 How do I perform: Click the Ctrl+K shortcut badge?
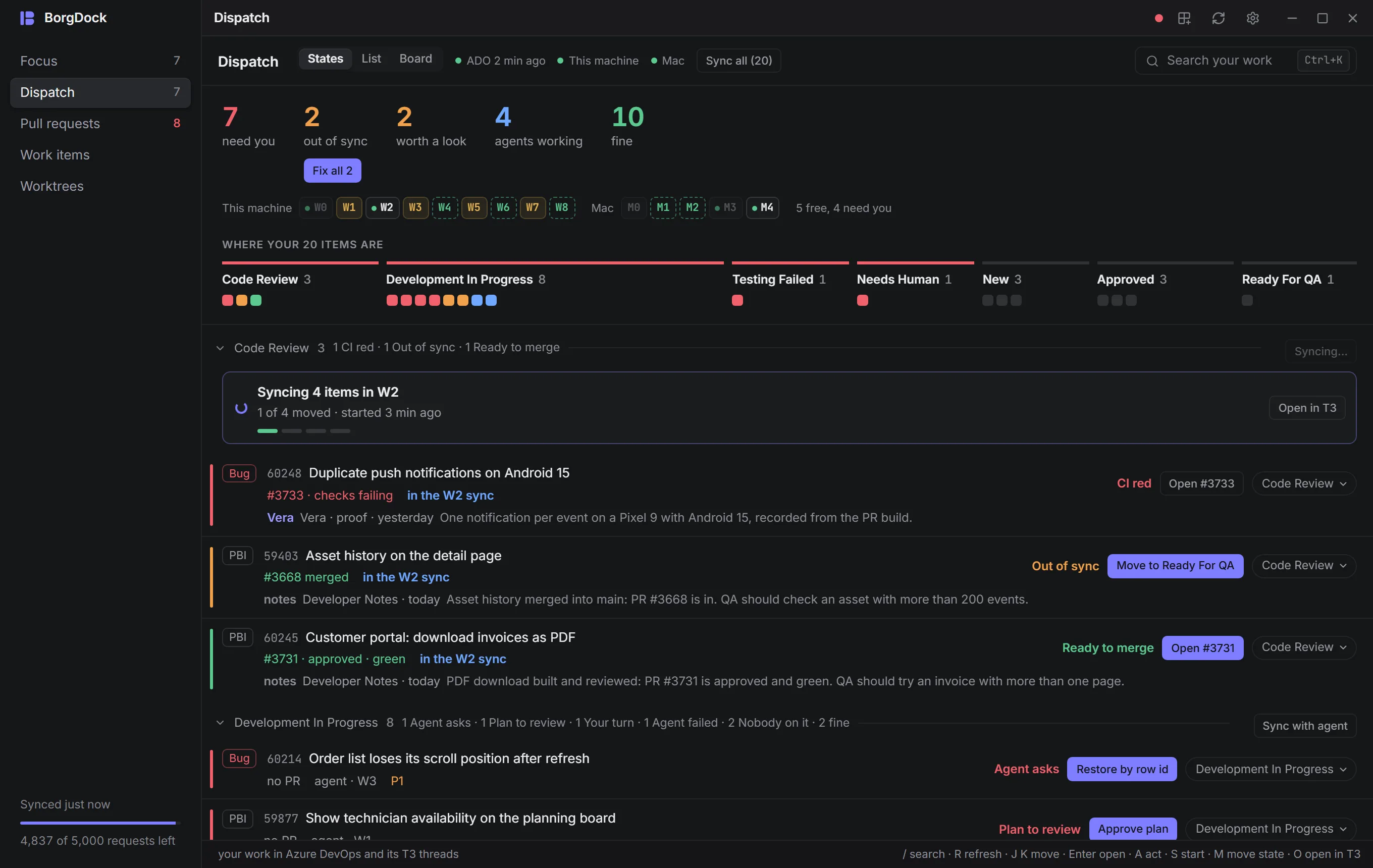tap(1323, 61)
